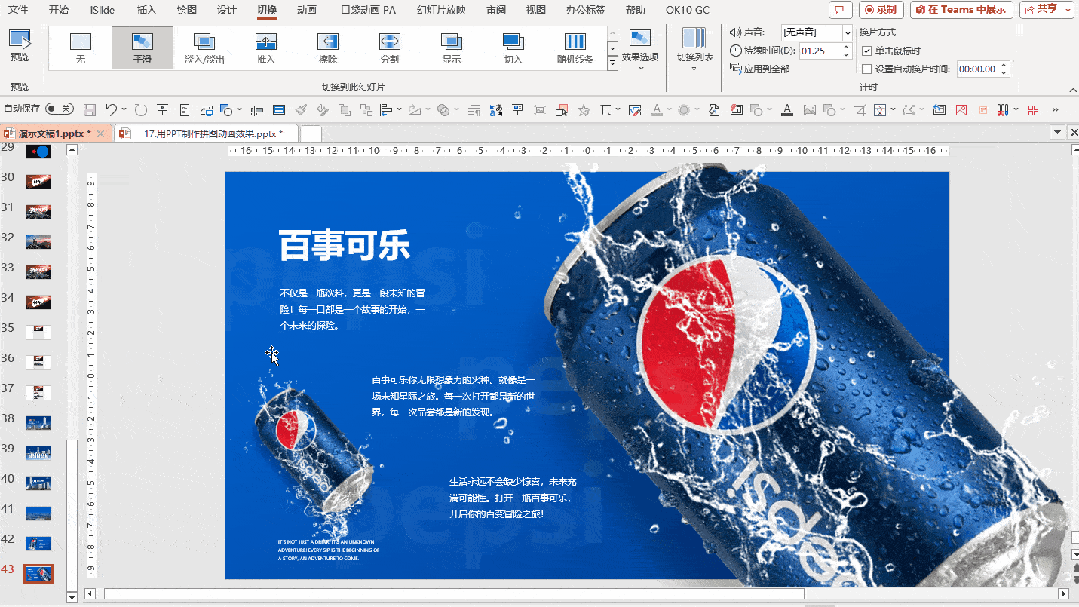Switch to the iSlide tab
Screen dimensions: 1079x607
pos(103,10)
